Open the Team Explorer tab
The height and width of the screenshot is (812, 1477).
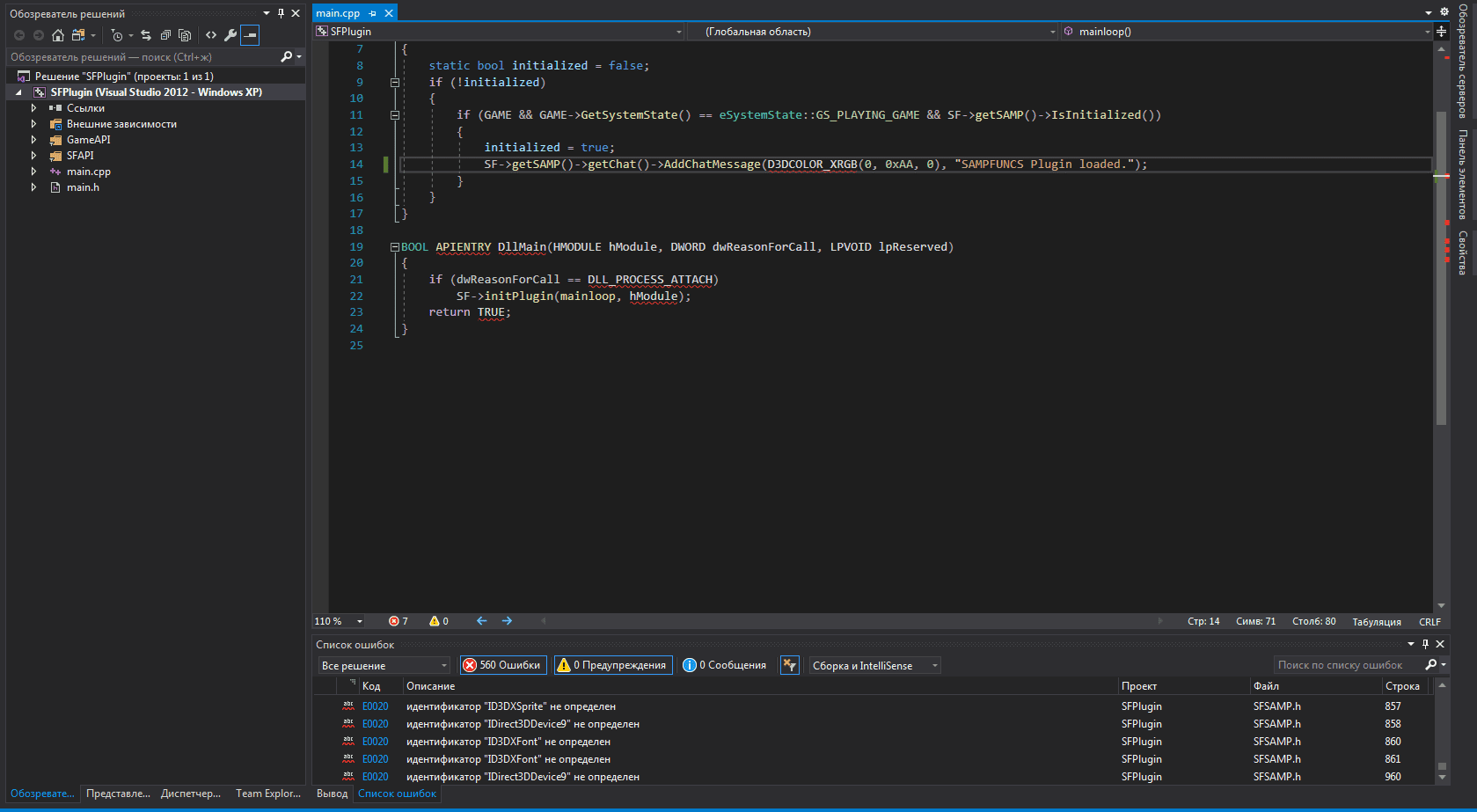coord(267,794)
